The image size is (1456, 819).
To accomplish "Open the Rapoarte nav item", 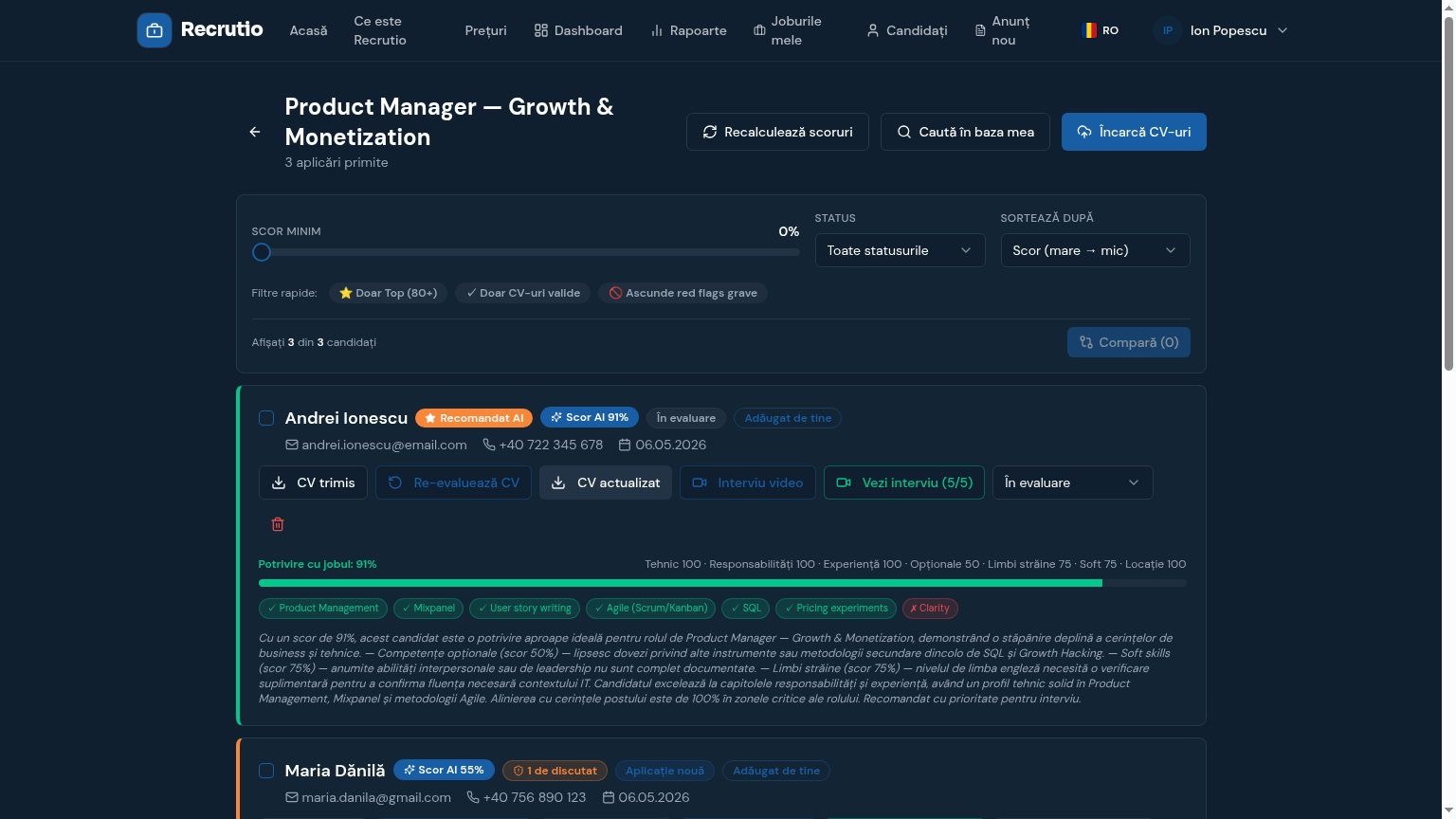I will point(689,30).
